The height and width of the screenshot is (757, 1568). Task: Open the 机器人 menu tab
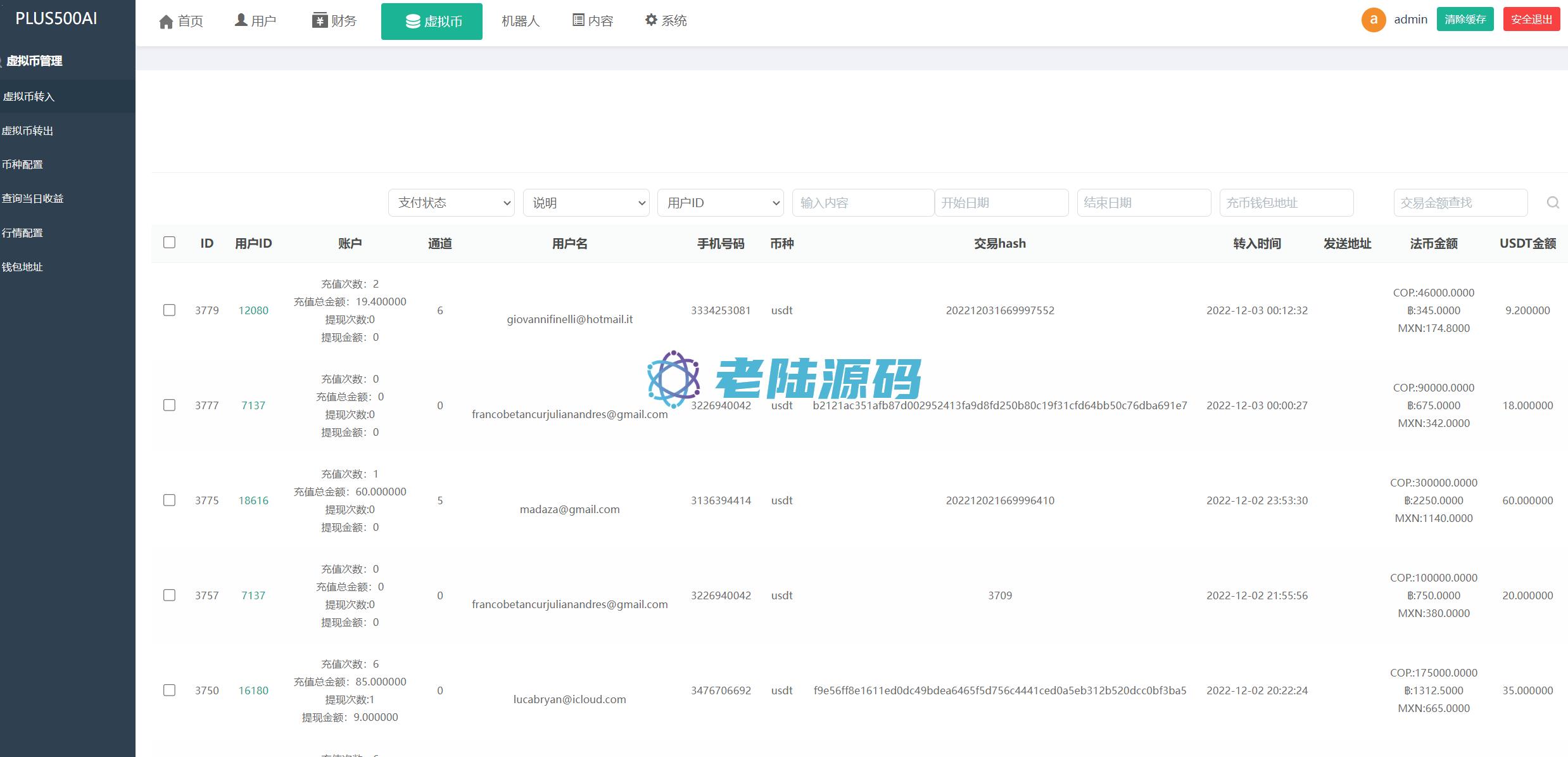click(x=521, y=21)
